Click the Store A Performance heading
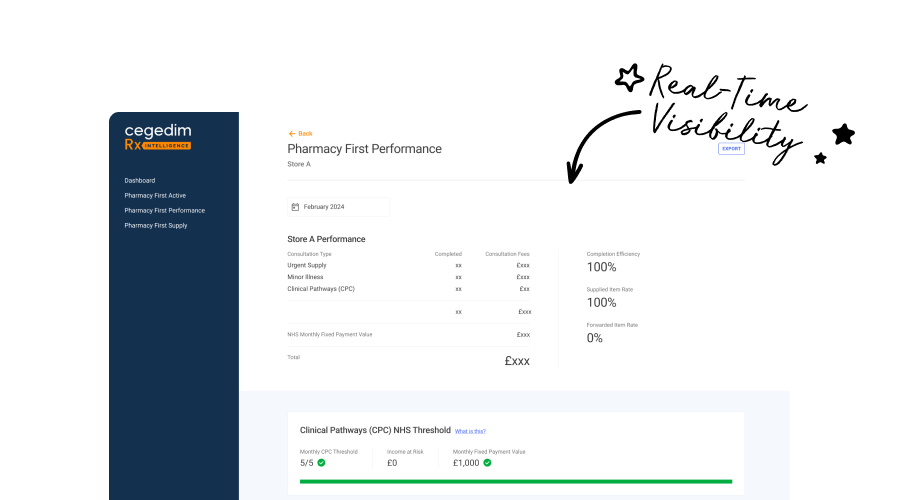The width and height of the screenshot is (900, 500). pos(326,239)
